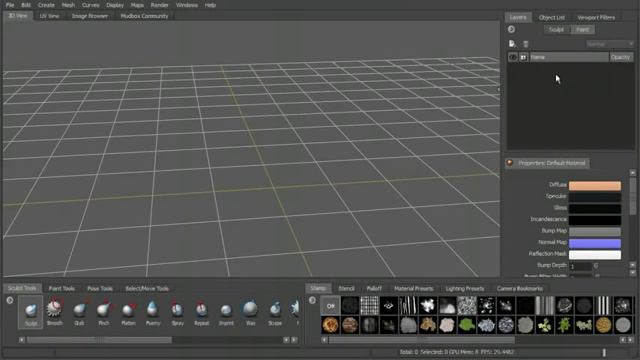
Task: Click the eye visibility column header
Action: (x=513, y=57)
